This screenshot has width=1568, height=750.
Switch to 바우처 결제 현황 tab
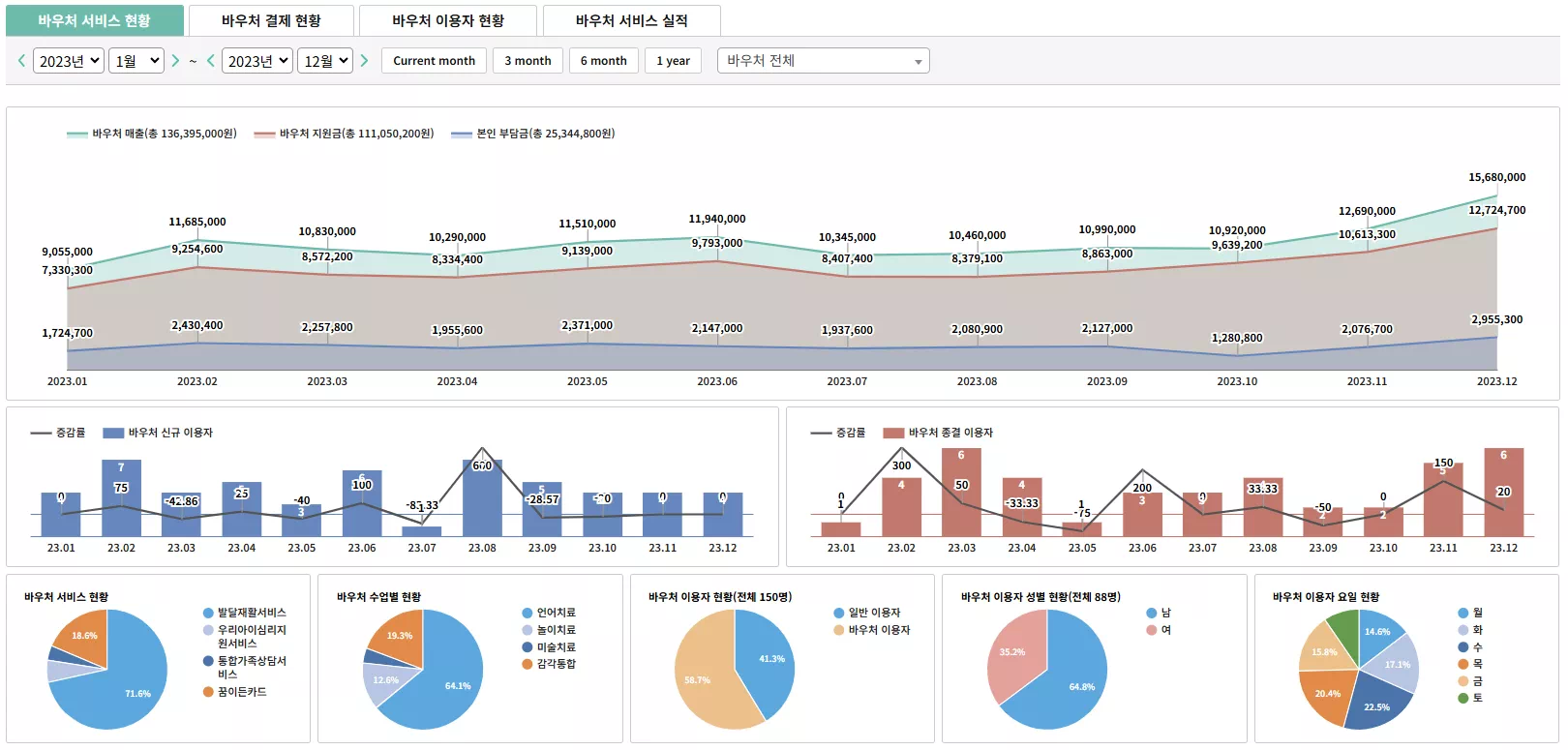point(271,20)
